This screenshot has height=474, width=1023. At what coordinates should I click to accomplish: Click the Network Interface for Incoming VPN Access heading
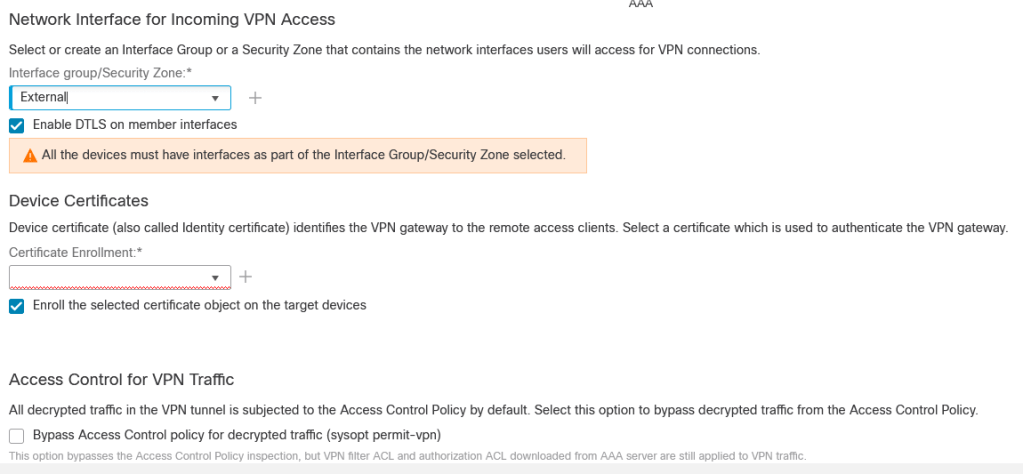(x=172, y=19)
